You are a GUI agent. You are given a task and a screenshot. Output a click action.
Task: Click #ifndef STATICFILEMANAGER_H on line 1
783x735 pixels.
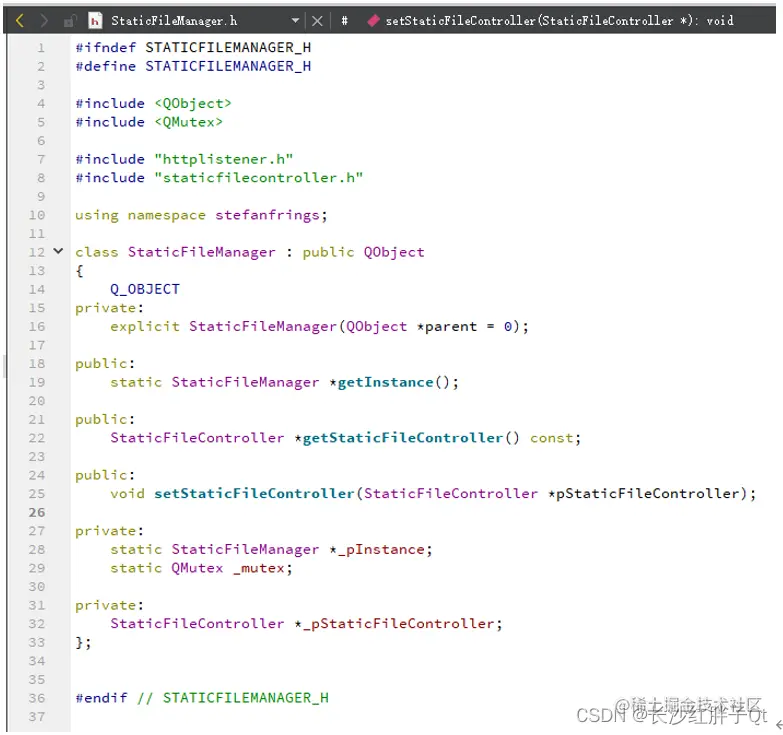point(193,47)
